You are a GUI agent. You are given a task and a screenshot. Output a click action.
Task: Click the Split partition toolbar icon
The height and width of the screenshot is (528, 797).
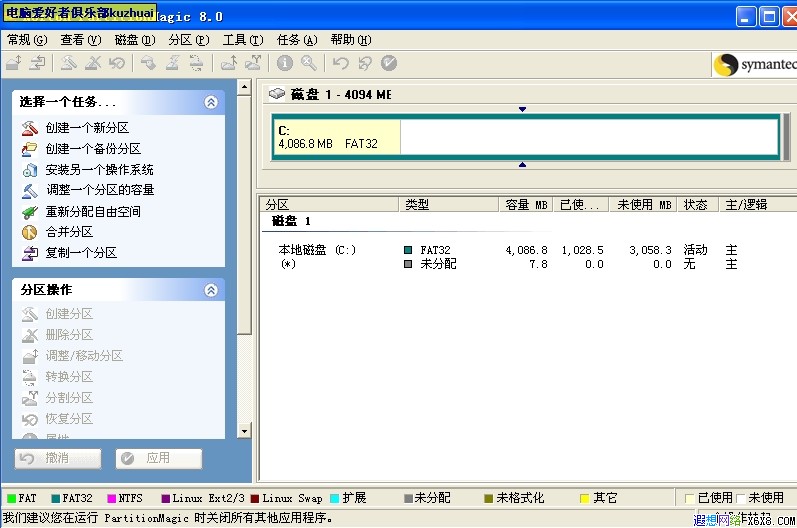(253, 63)
